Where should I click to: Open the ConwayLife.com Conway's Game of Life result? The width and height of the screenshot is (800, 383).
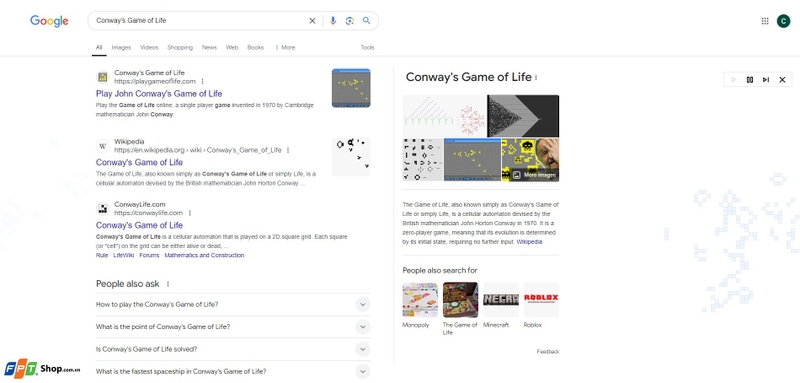[139, 225]
